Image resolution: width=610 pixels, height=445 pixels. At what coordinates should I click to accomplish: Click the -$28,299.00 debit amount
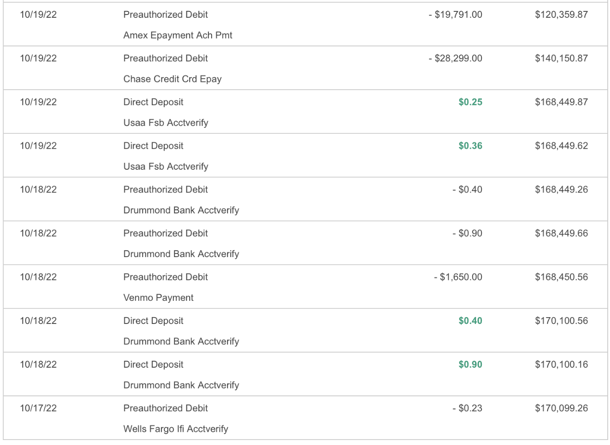(x=456, y=58)
